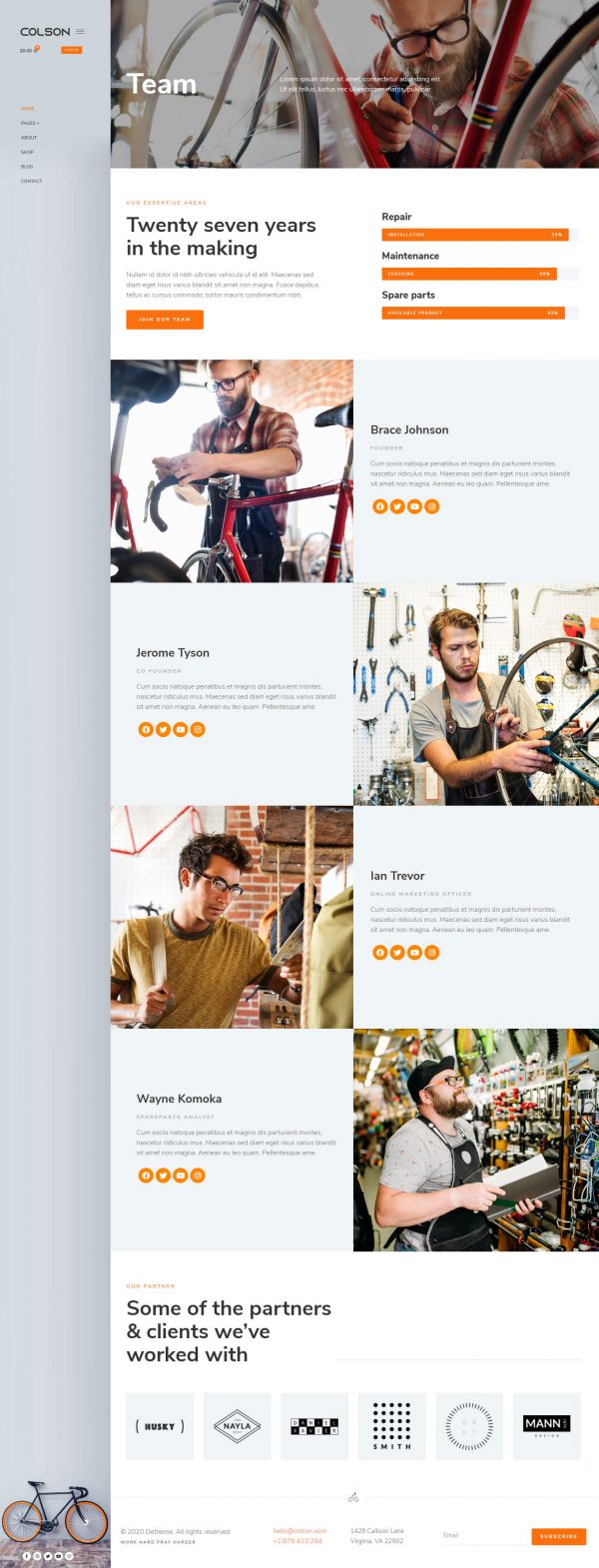Open Brace Johnson's Instagram icon
599x1568 pixels.
click(x=432, y=506)
